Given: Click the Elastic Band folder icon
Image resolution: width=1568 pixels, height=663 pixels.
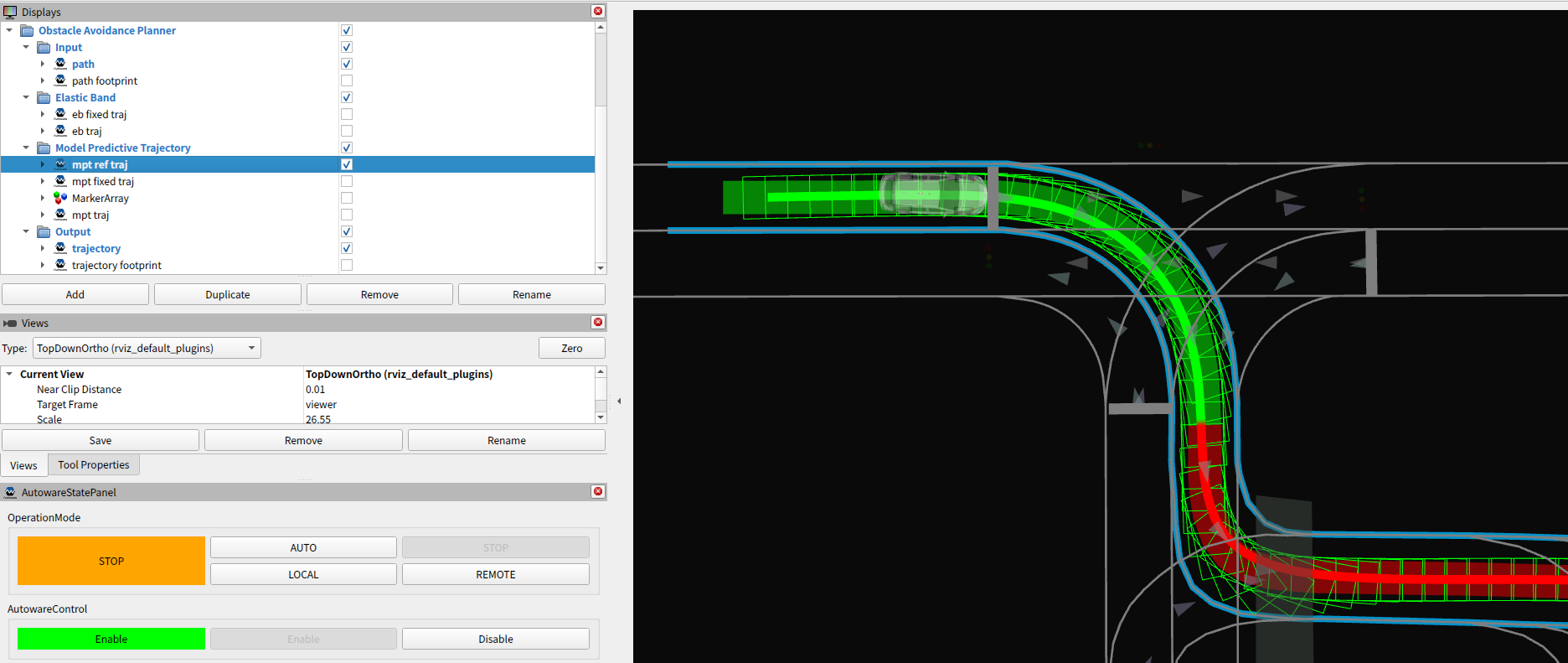Looking at the screenshot, I should 44,97.
